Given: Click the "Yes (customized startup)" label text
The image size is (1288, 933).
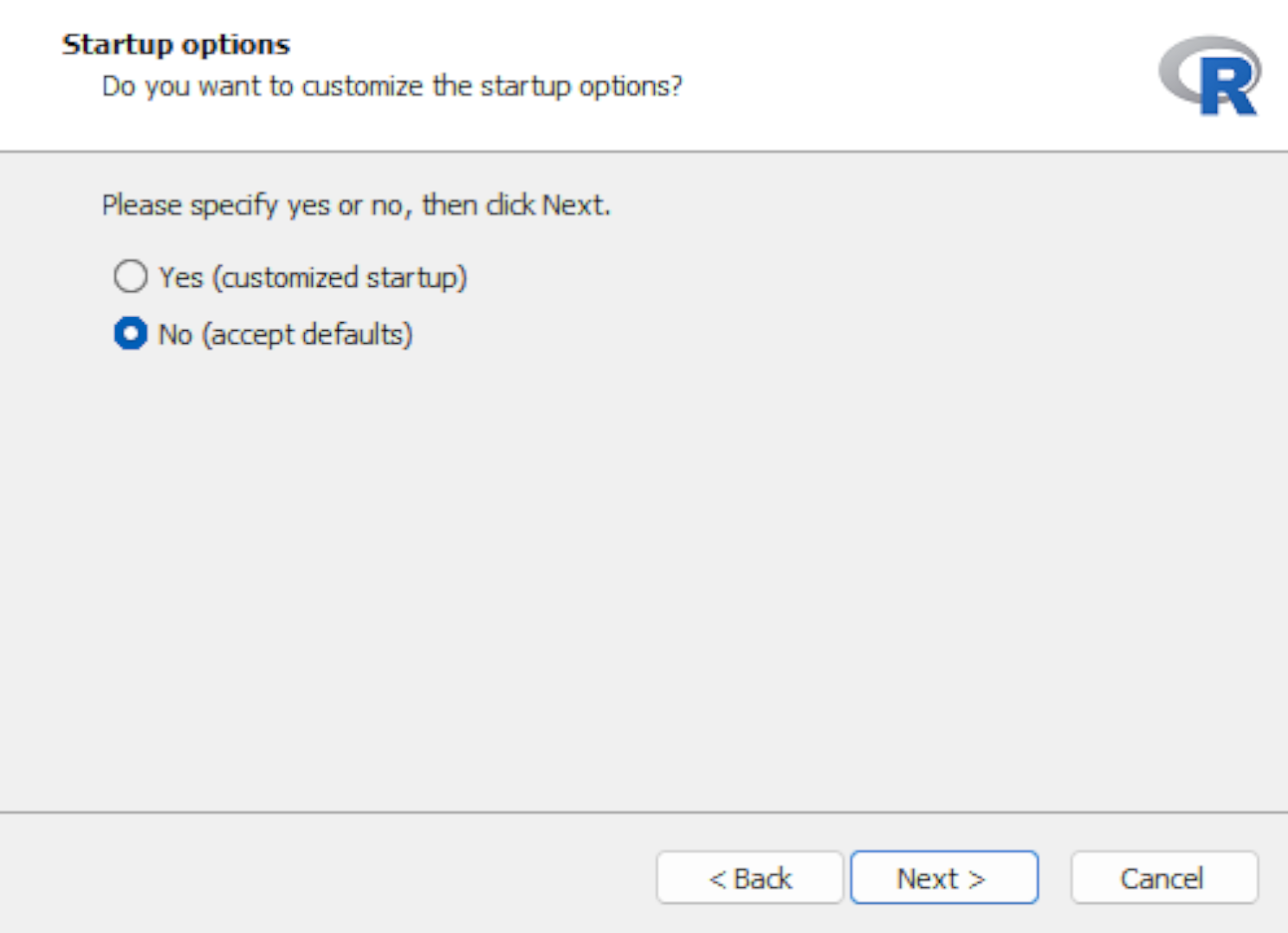Looking at the screenshot, I should tap(313, 278).
